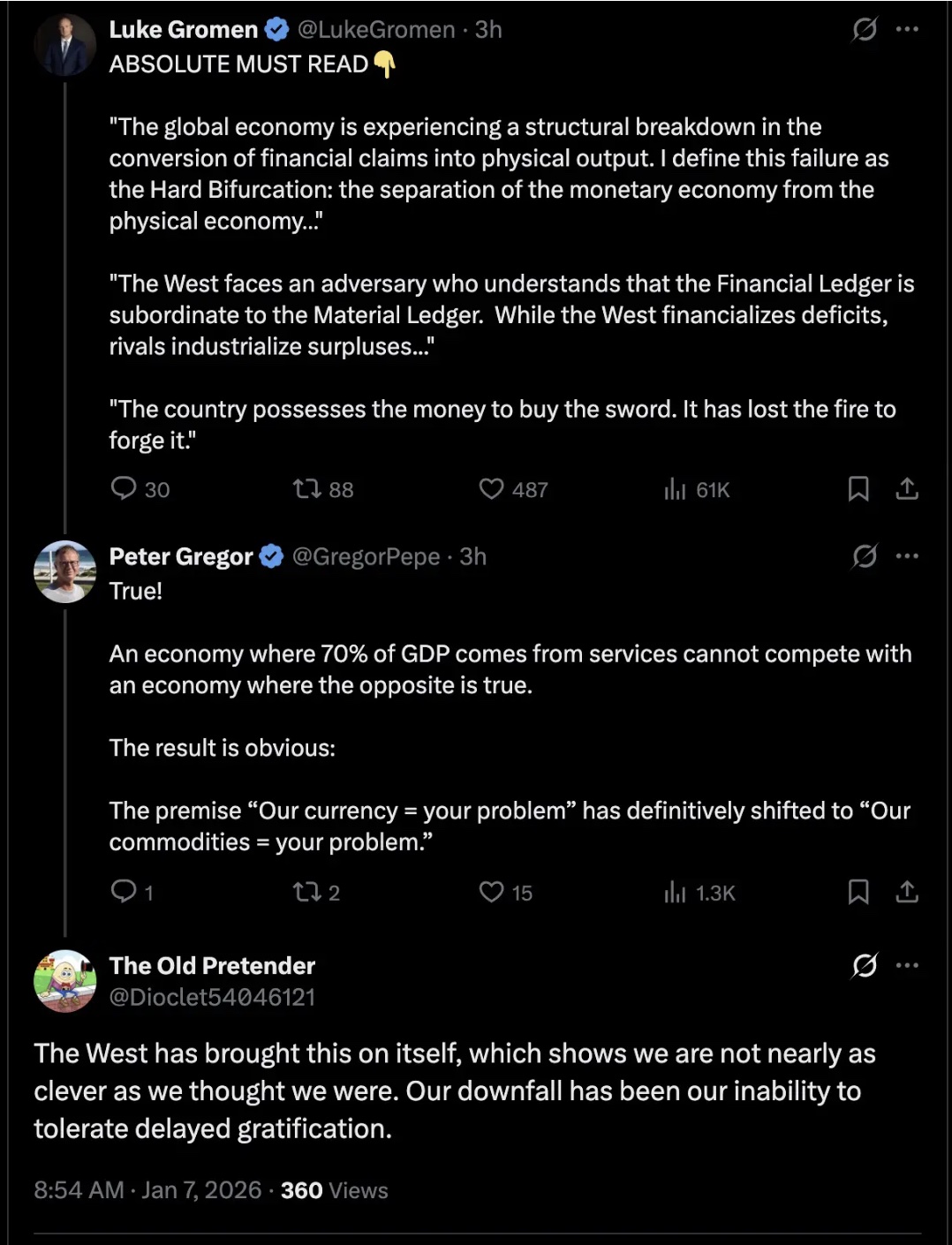Repost Luke Gromen's tweet
This screenshot has width=952, height=1245.
(307, 488)
